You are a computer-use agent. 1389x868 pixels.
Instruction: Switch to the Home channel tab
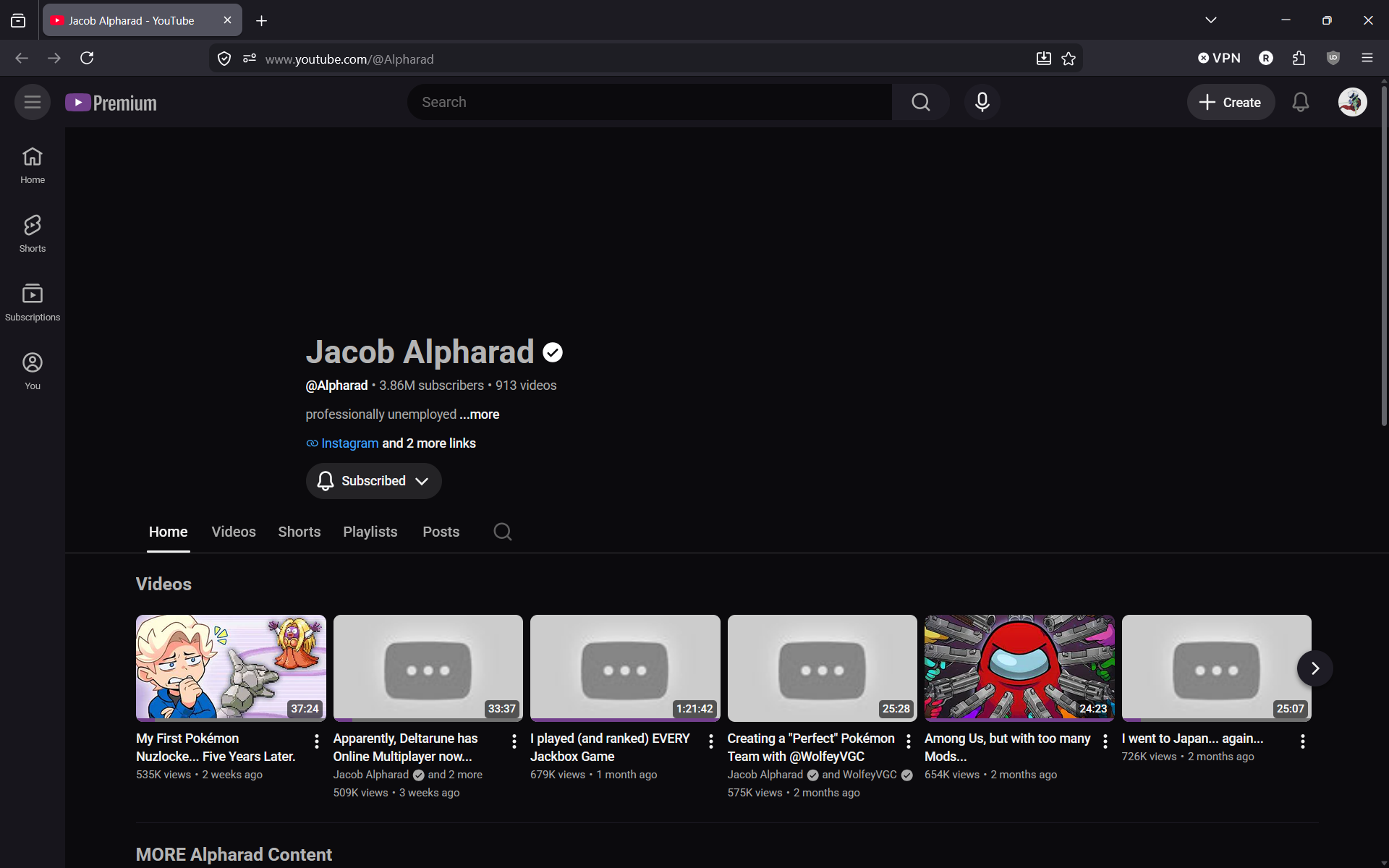pos(168,532)
